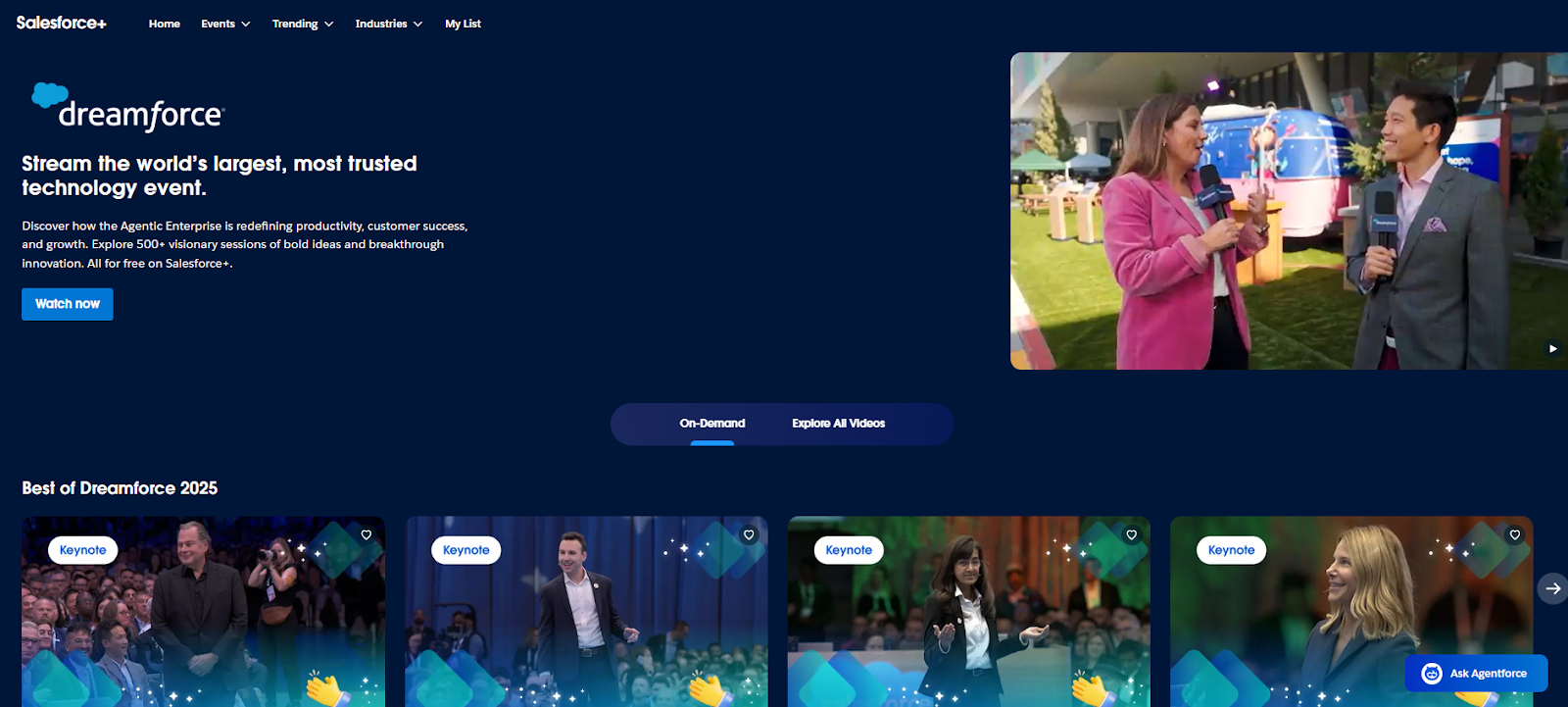Go to Home in navigation
The height and width of the screenshot is (707, 1568).
click(165, 24)
